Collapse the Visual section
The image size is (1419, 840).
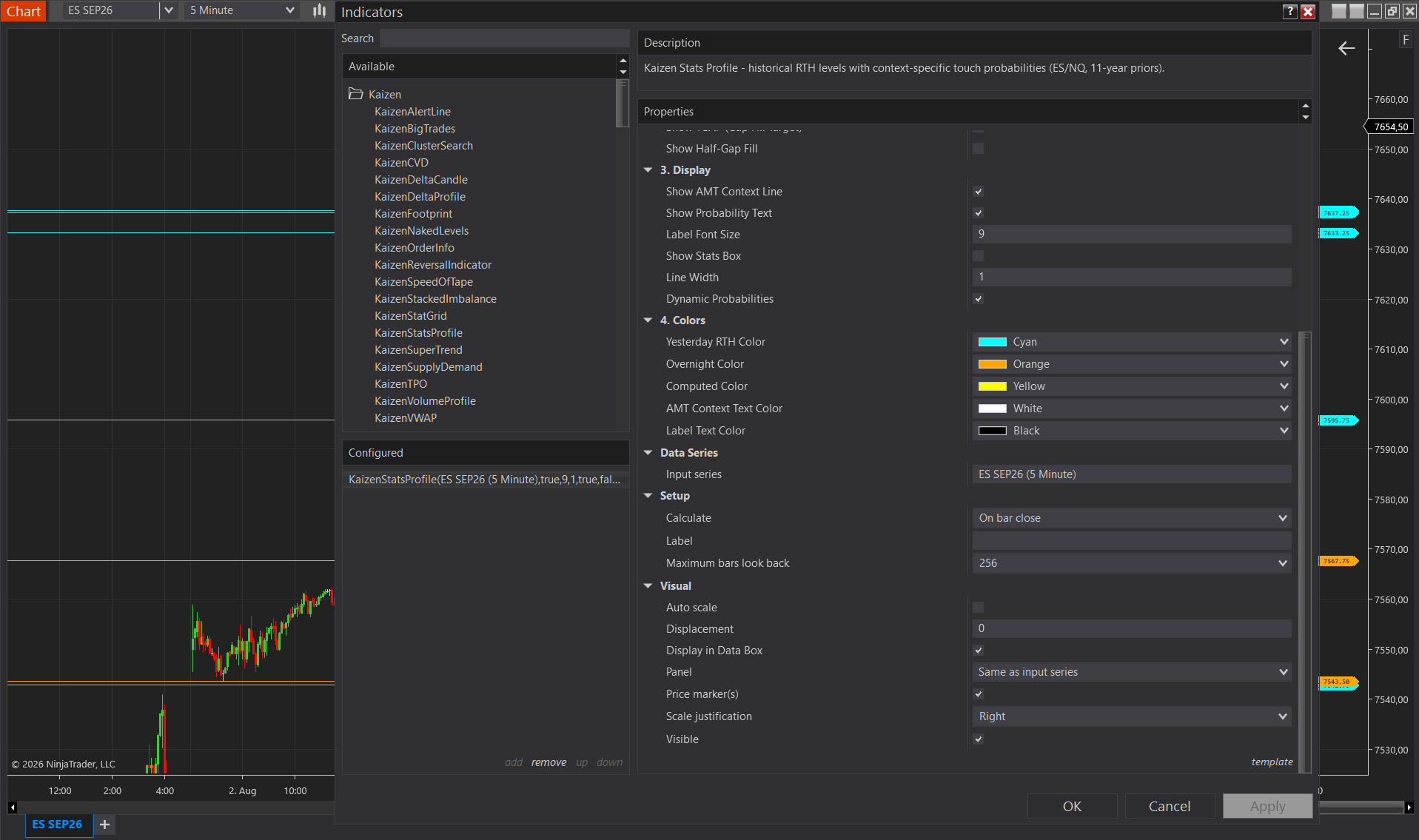648,586
